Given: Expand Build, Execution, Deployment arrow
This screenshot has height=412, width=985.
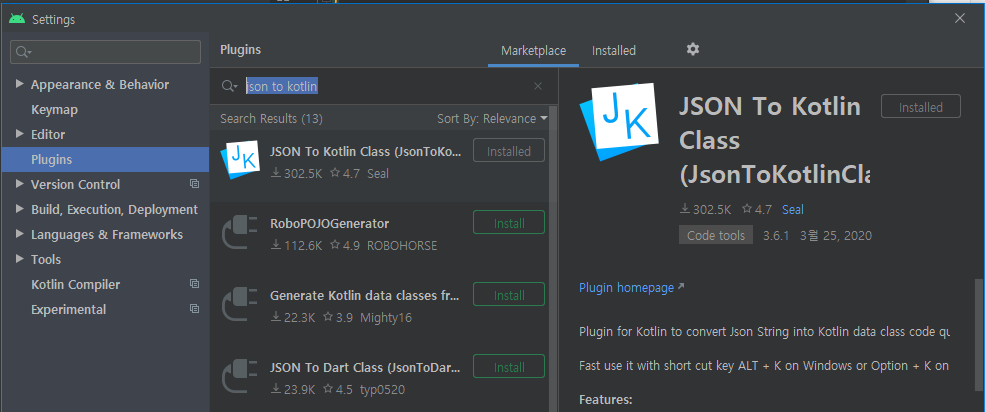Looking at the screenshot, I should (19, 209).
